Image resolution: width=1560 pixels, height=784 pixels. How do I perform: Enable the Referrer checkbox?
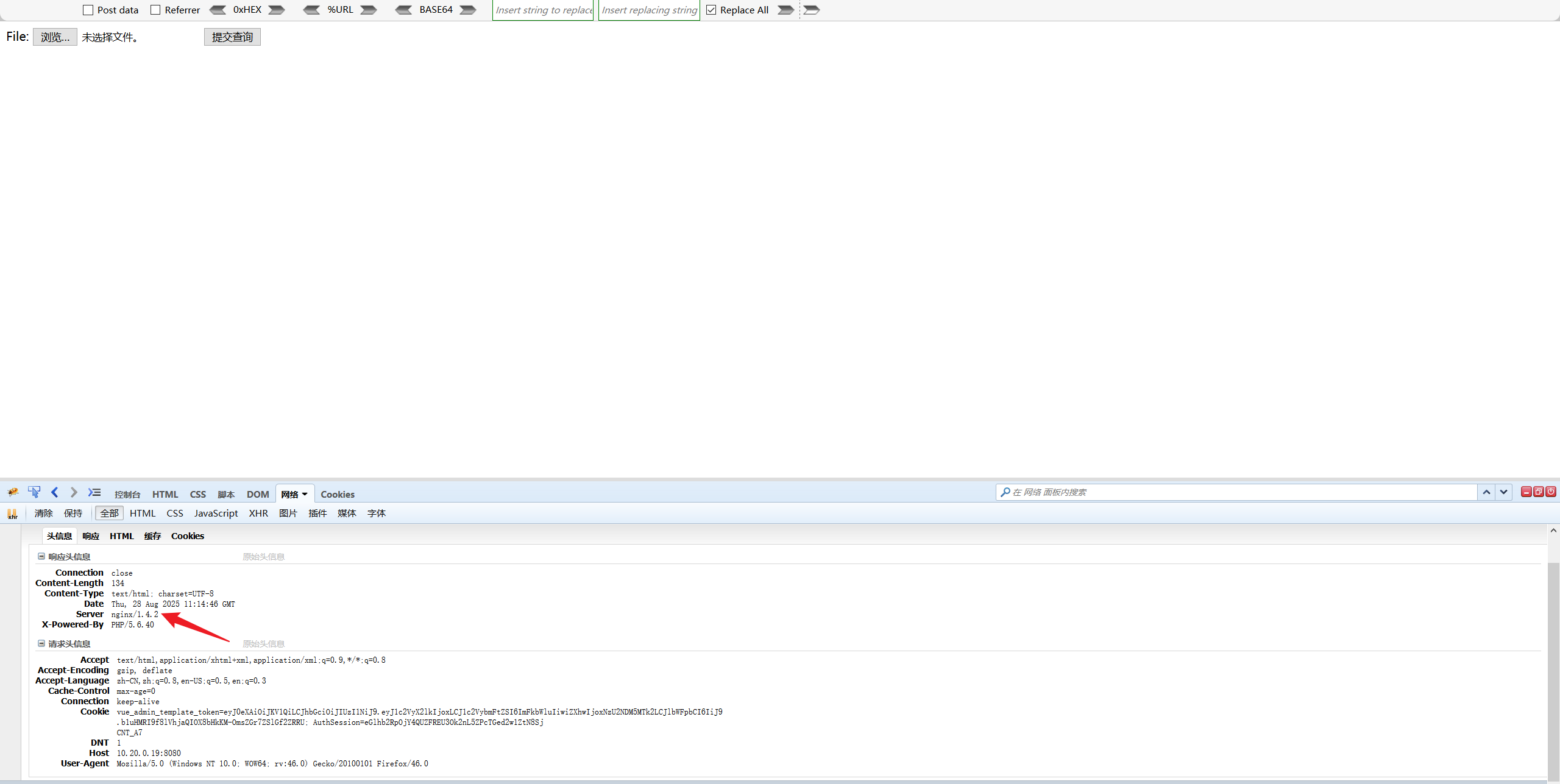(155, 10)
